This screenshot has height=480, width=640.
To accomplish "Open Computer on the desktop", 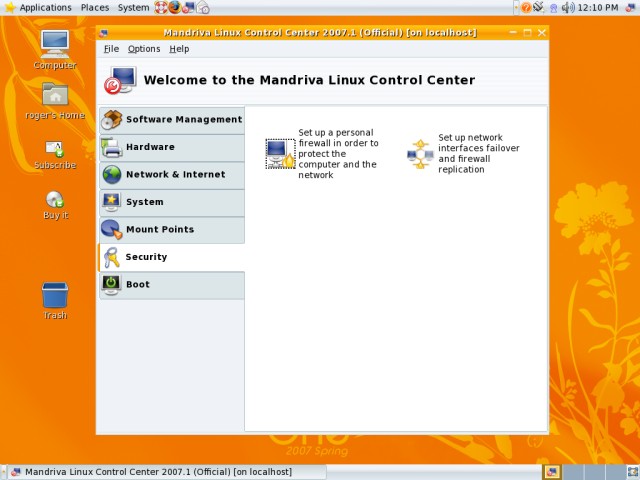I will point(55,50).
